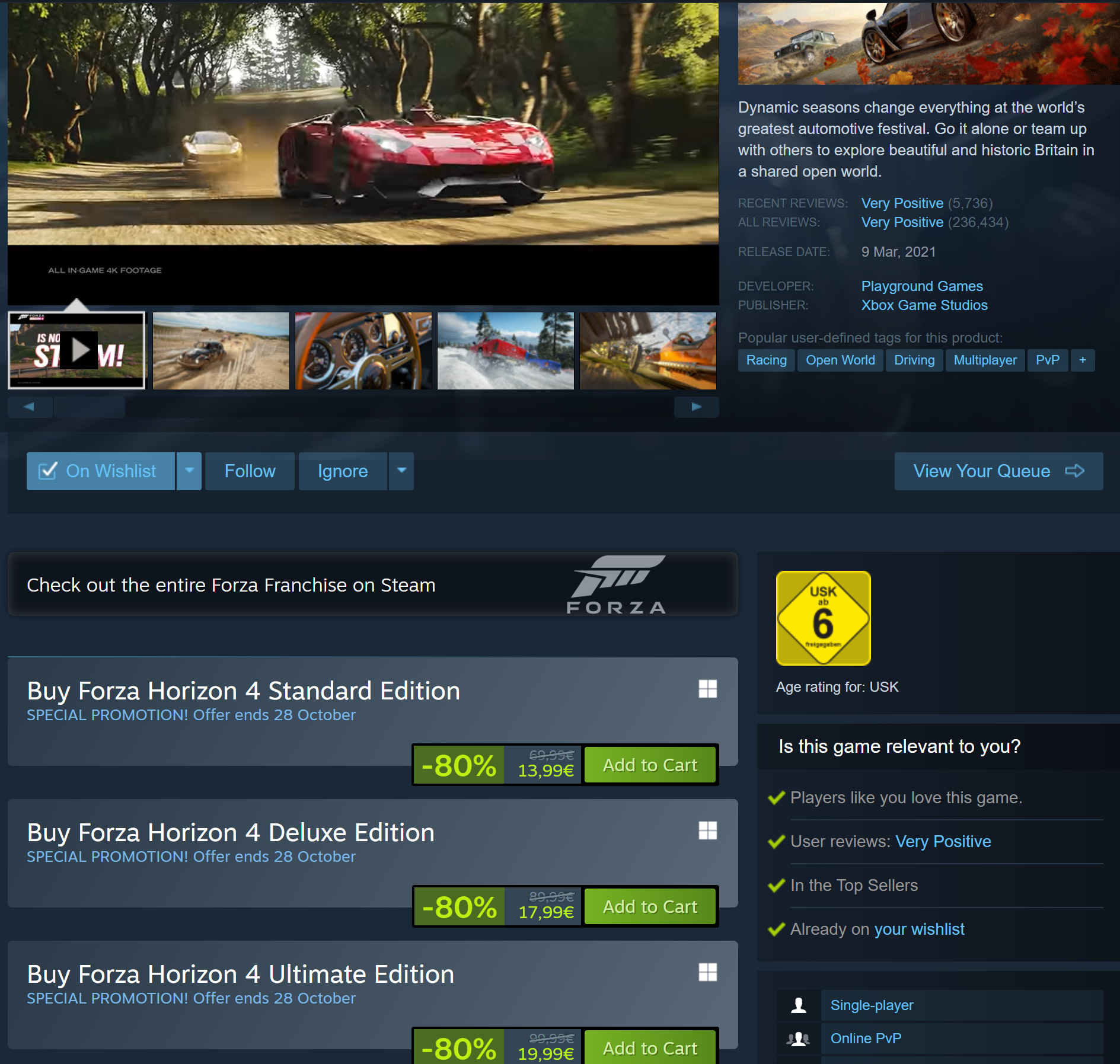This screenshot has height=1064, width=1120.
Task: Click the Buy Forza Horizon 4 Deluxe Edition heading
Action: pos(231,833)
